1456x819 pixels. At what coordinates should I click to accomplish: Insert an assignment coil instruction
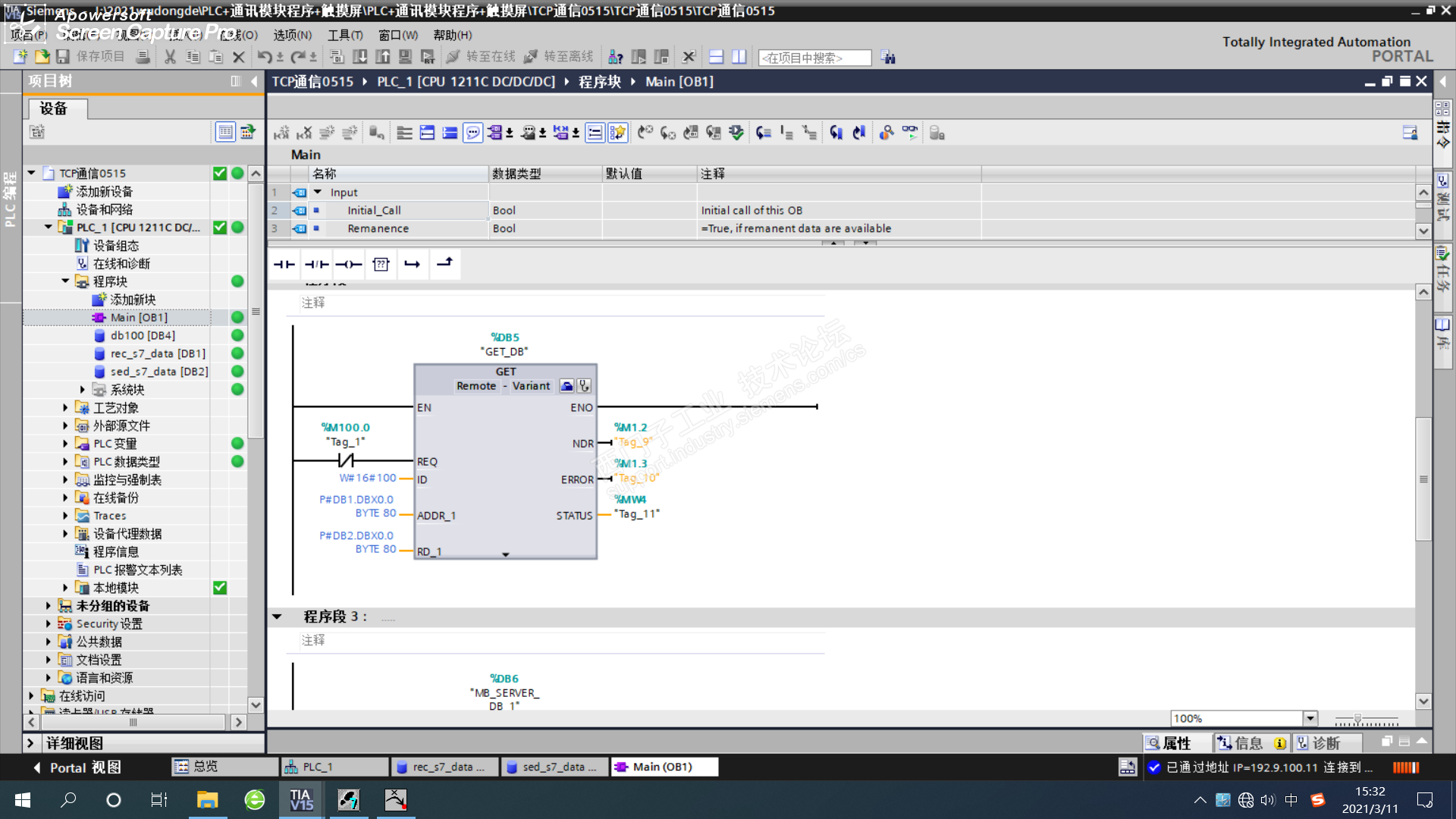click(348, 264)
